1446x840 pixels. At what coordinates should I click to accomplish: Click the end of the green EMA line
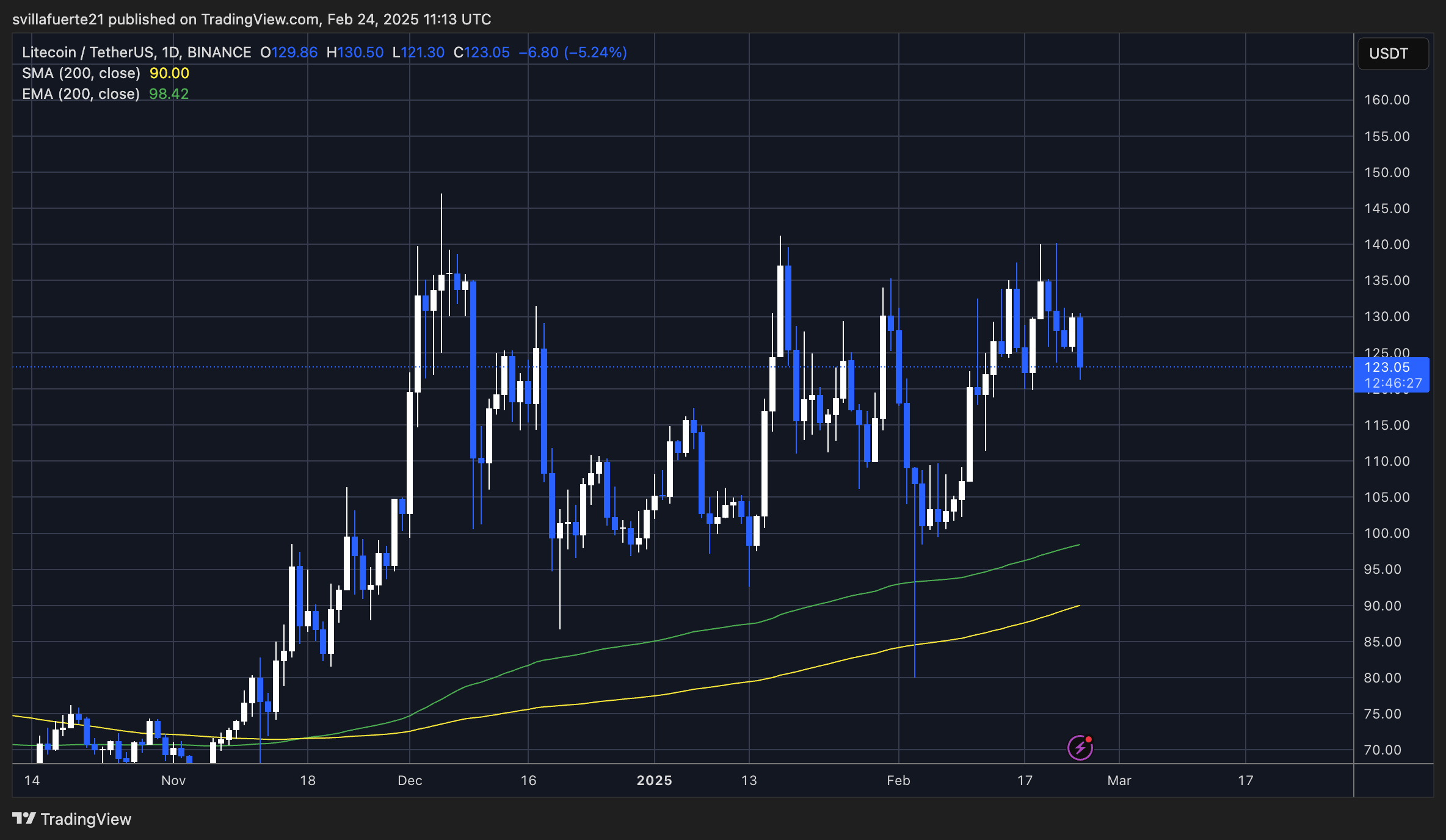pyautogui.click(x=1079, y=545)
